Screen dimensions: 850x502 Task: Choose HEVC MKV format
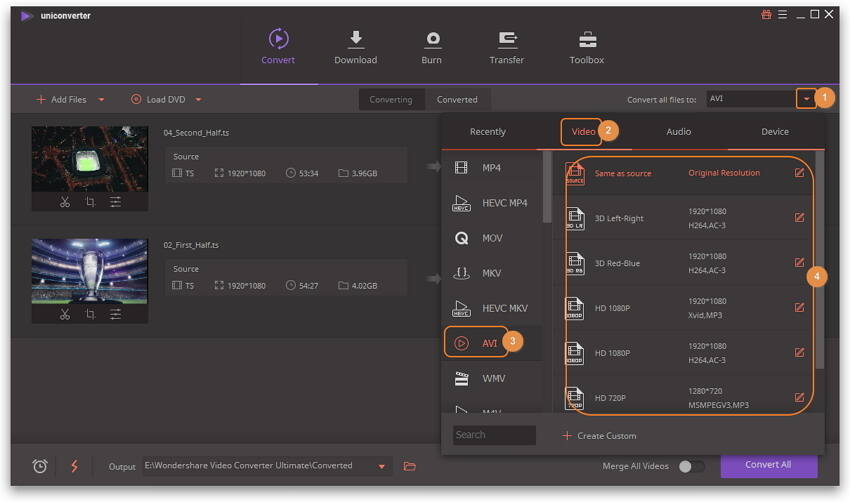click(492, 308)
